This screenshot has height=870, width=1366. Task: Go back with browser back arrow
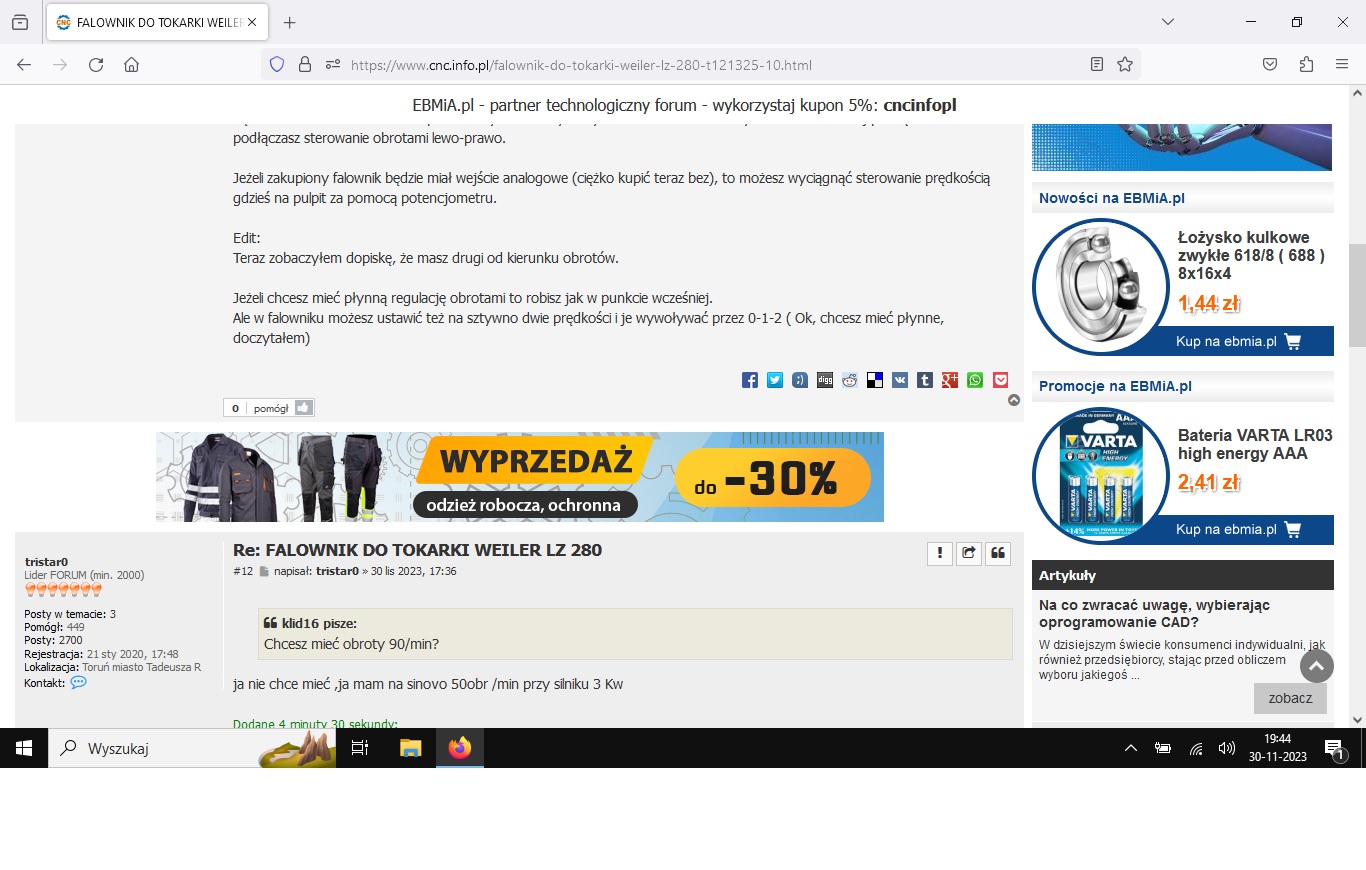[24, 65]
